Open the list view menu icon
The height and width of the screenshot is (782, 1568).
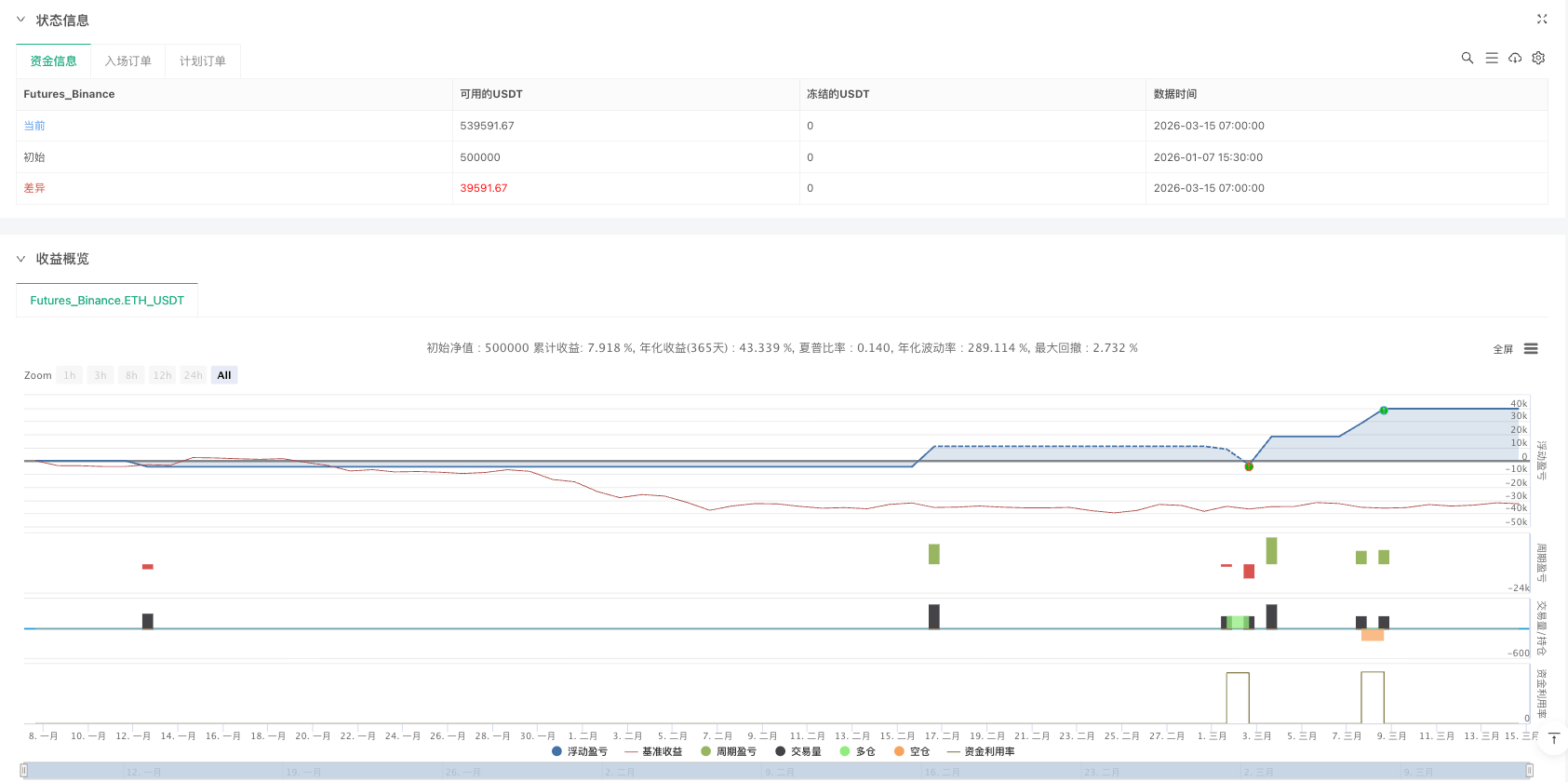(1492, 58)
